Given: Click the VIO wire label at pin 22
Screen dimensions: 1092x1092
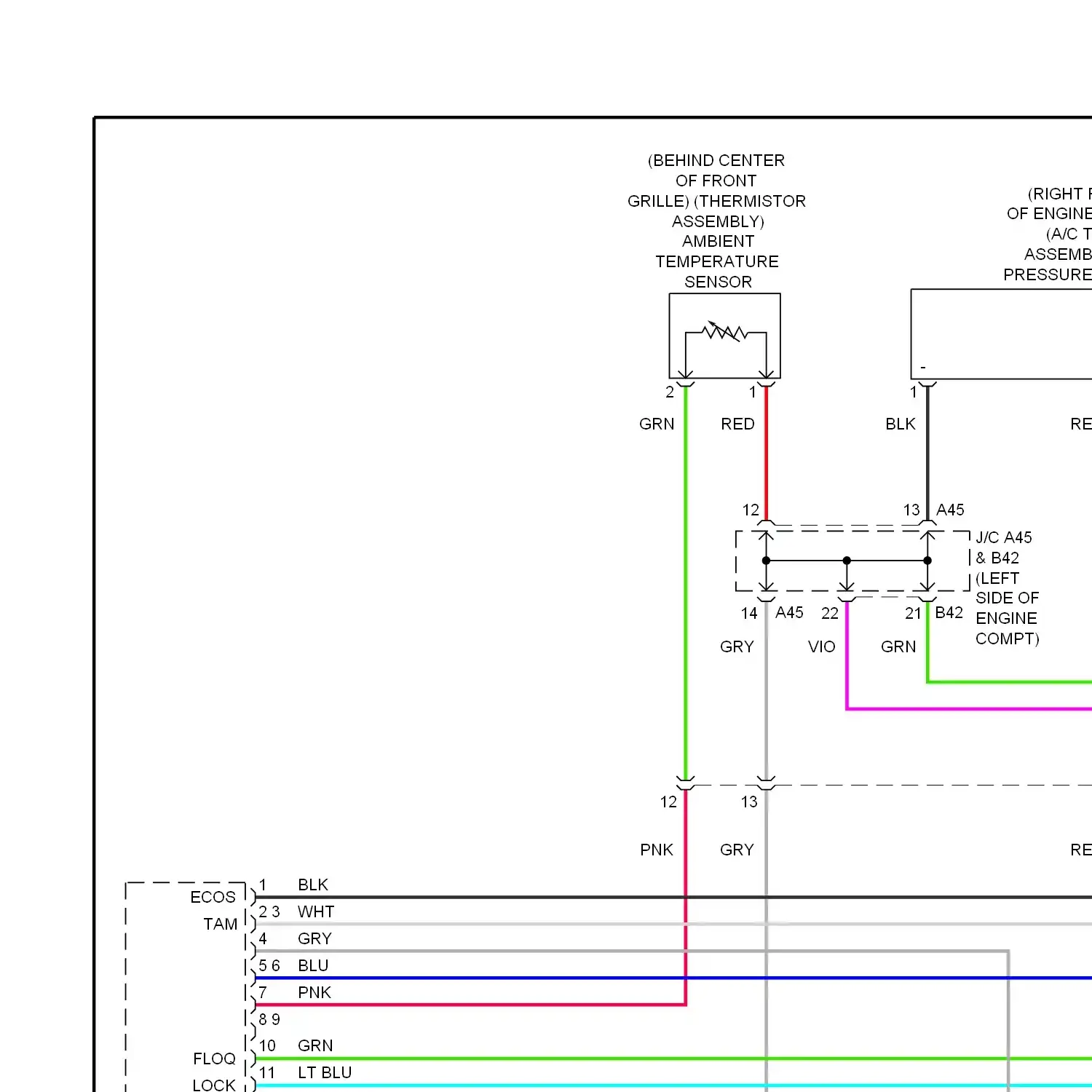Looking at the screenshot, I should click(821, 646).
